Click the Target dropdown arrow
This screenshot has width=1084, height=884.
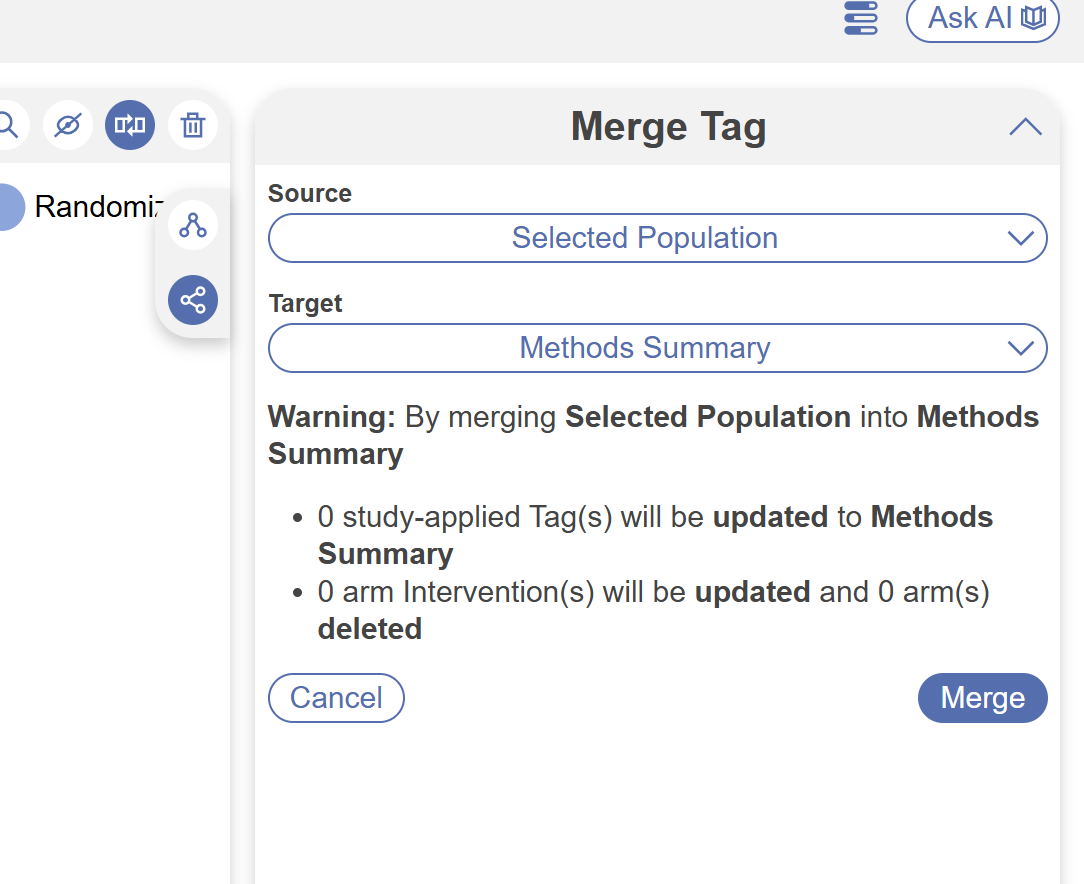(x=1020, y=348)
